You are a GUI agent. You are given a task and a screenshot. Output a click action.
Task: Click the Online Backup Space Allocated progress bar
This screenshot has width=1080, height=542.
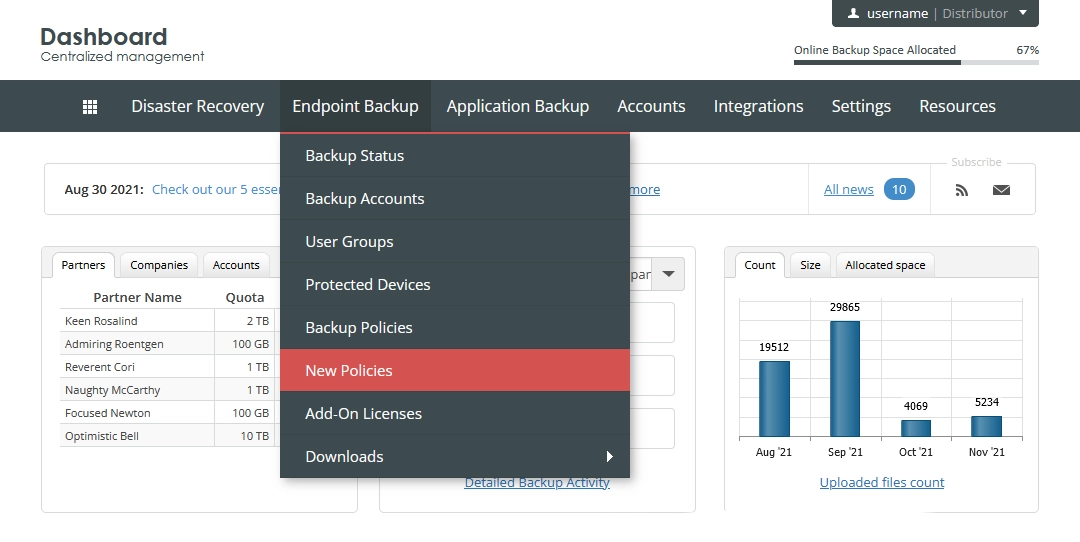pos(916,63)
